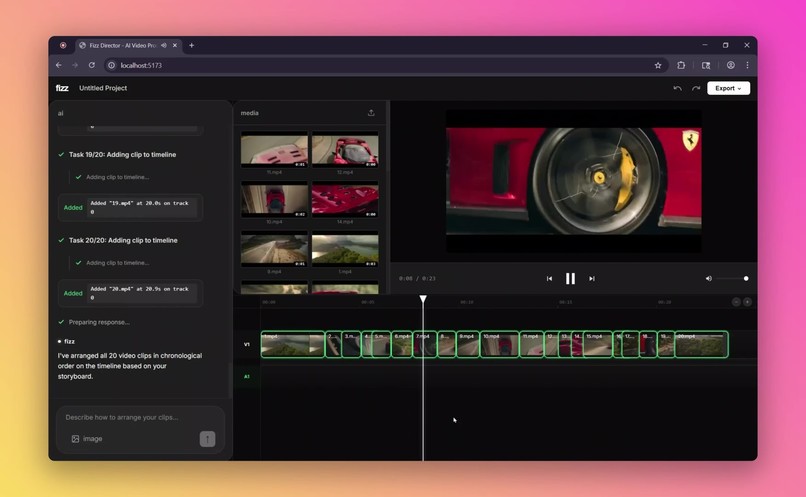Select the 1.mp4 media thumbnail
Image resolution: width=806 pixels, height=497 pixels.
click(345, 249)
